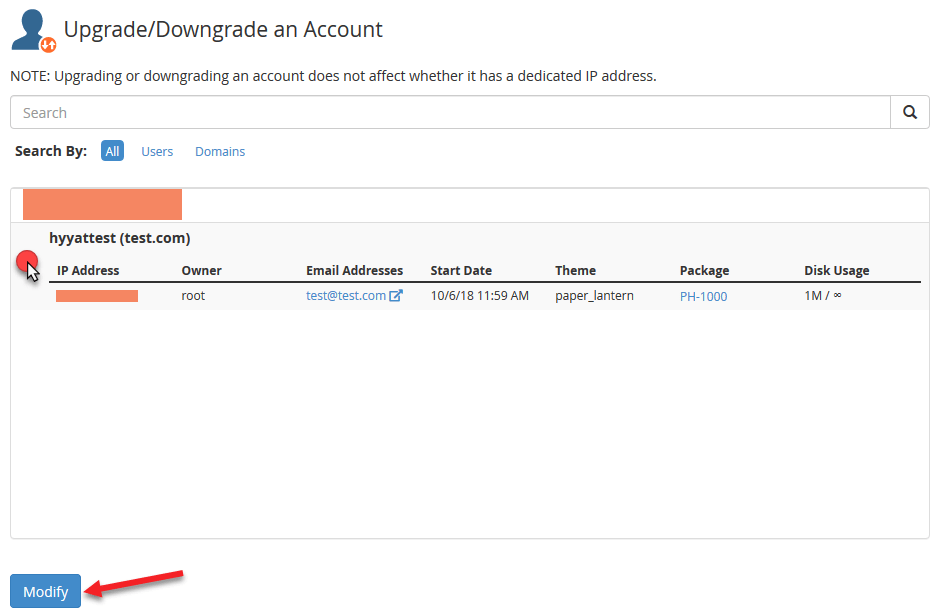Open the test@test.com email link
This screenshot has height=614, width=938.
(346, 296)
